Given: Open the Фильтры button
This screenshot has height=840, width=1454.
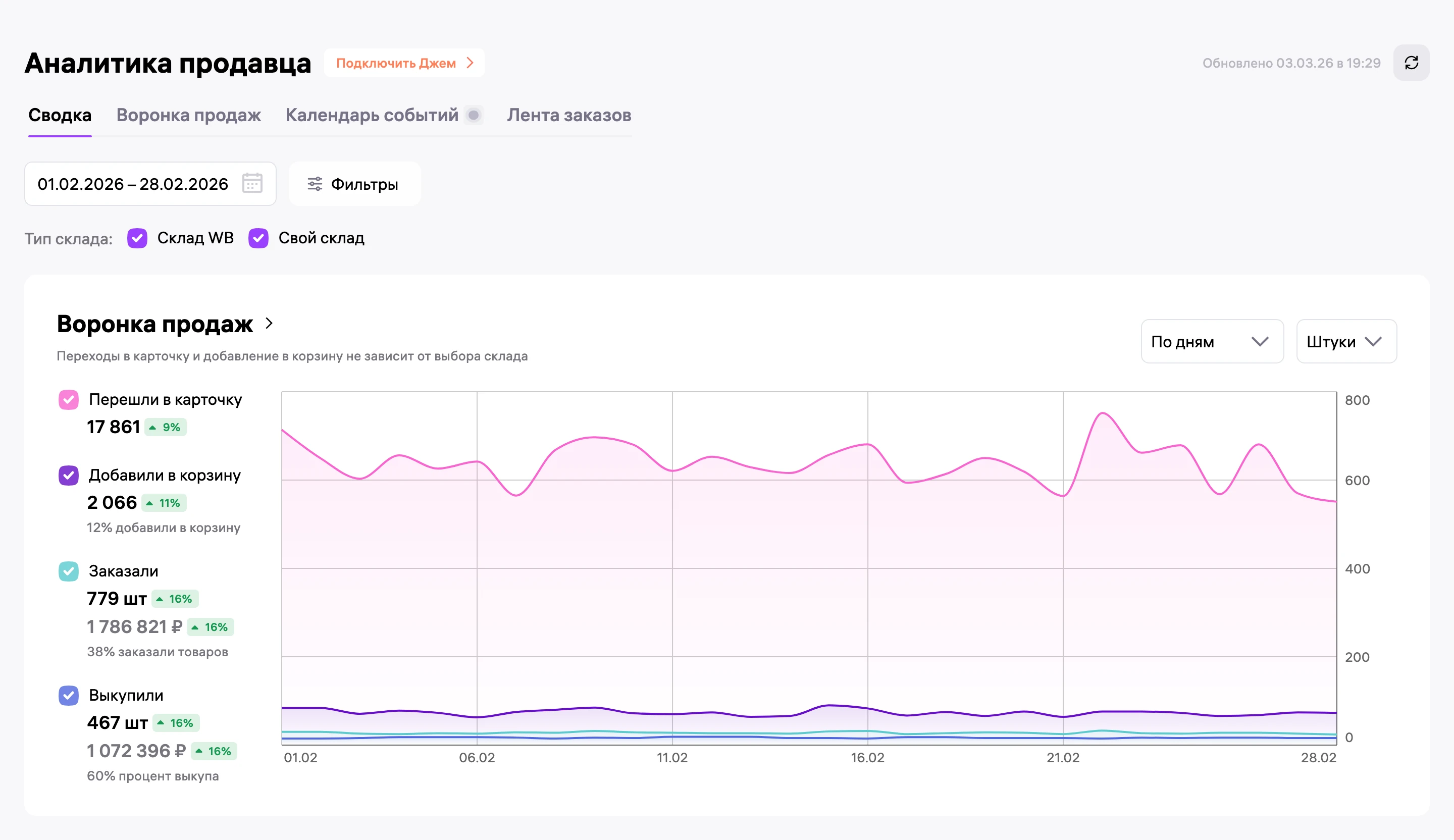Looking at the screenshot, I should 354,184.
